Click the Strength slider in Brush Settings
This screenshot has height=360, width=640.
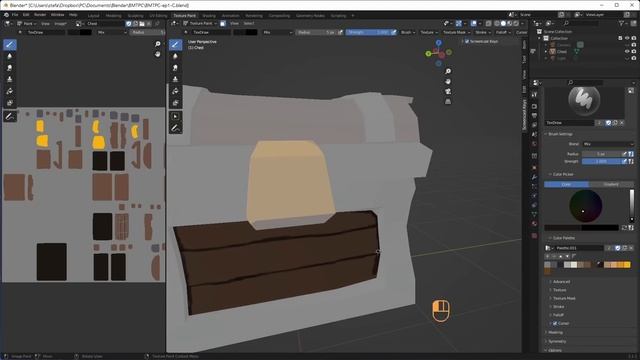tap(602, 162)
